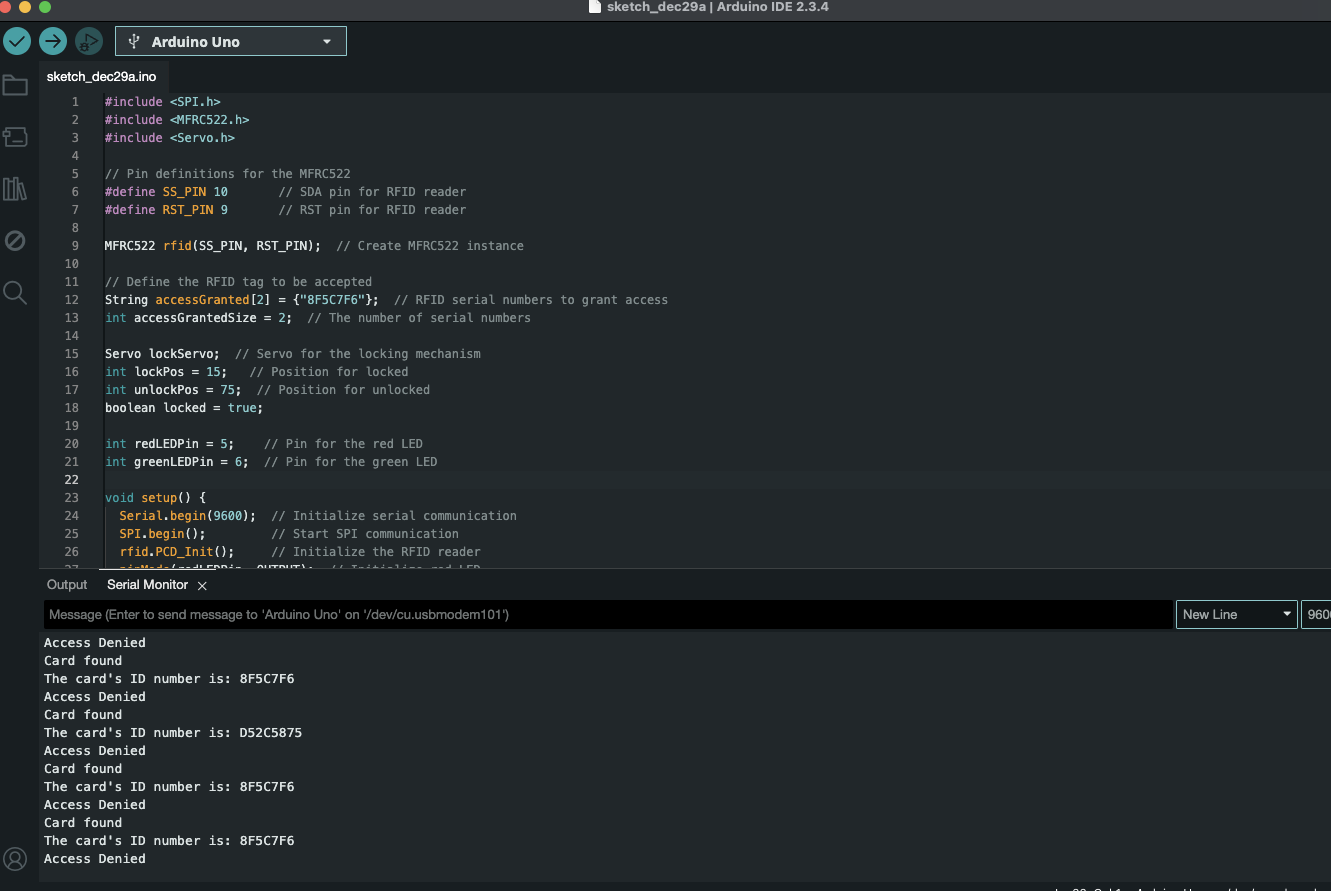
Task: Click the Upload arrow button
Action: (x=53, y=41)
